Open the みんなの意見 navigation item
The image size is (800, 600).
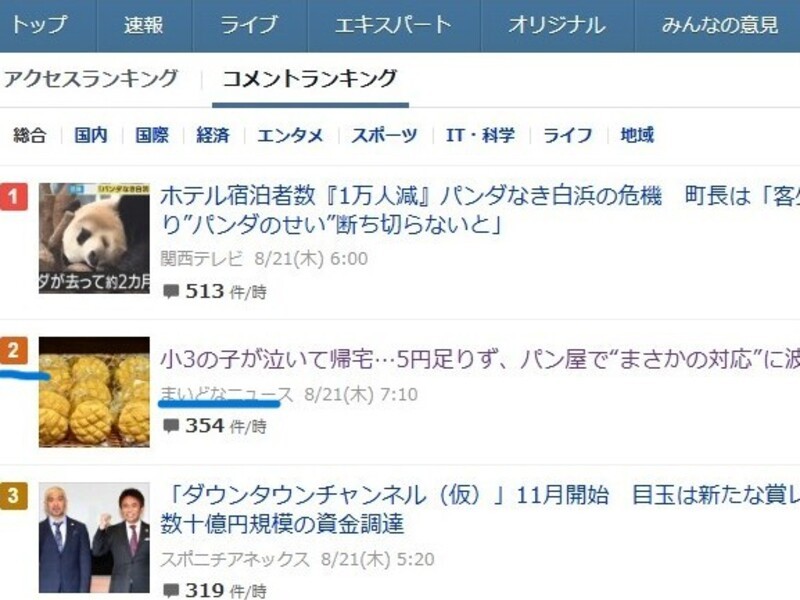[x=720, y=25]
